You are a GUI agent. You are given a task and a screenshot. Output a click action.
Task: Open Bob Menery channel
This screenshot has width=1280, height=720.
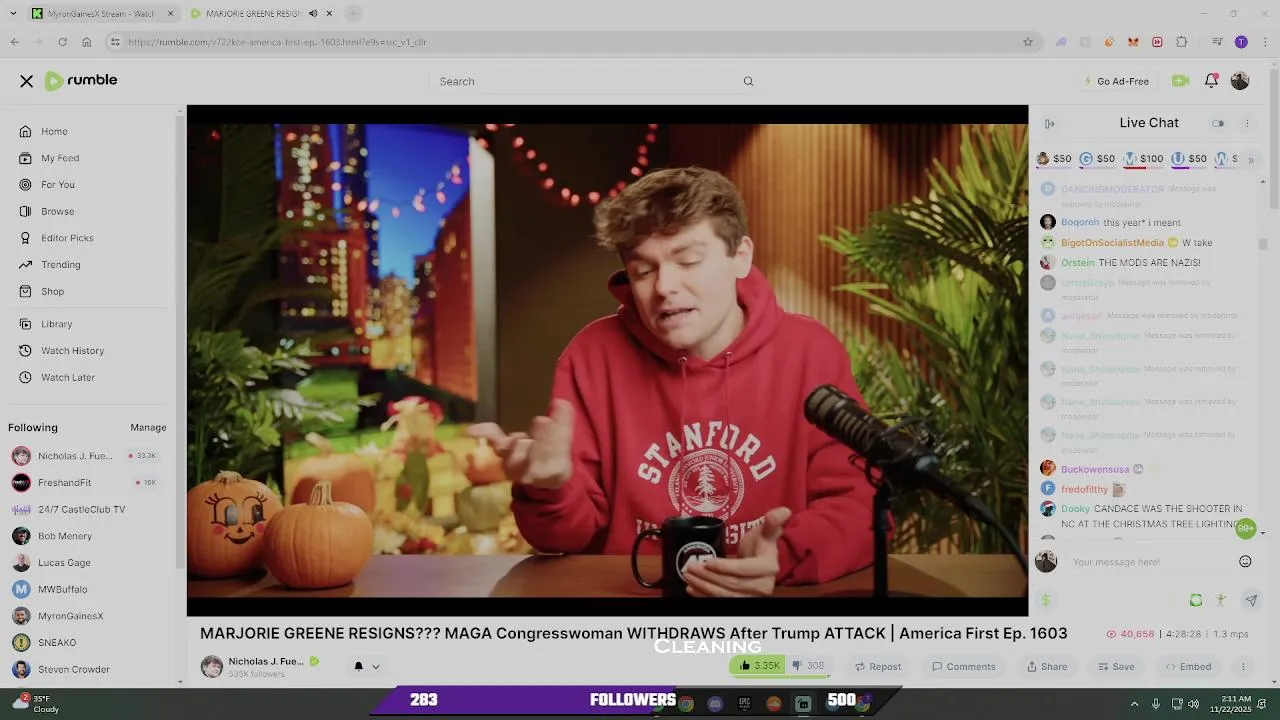click(x=65, y=536)
